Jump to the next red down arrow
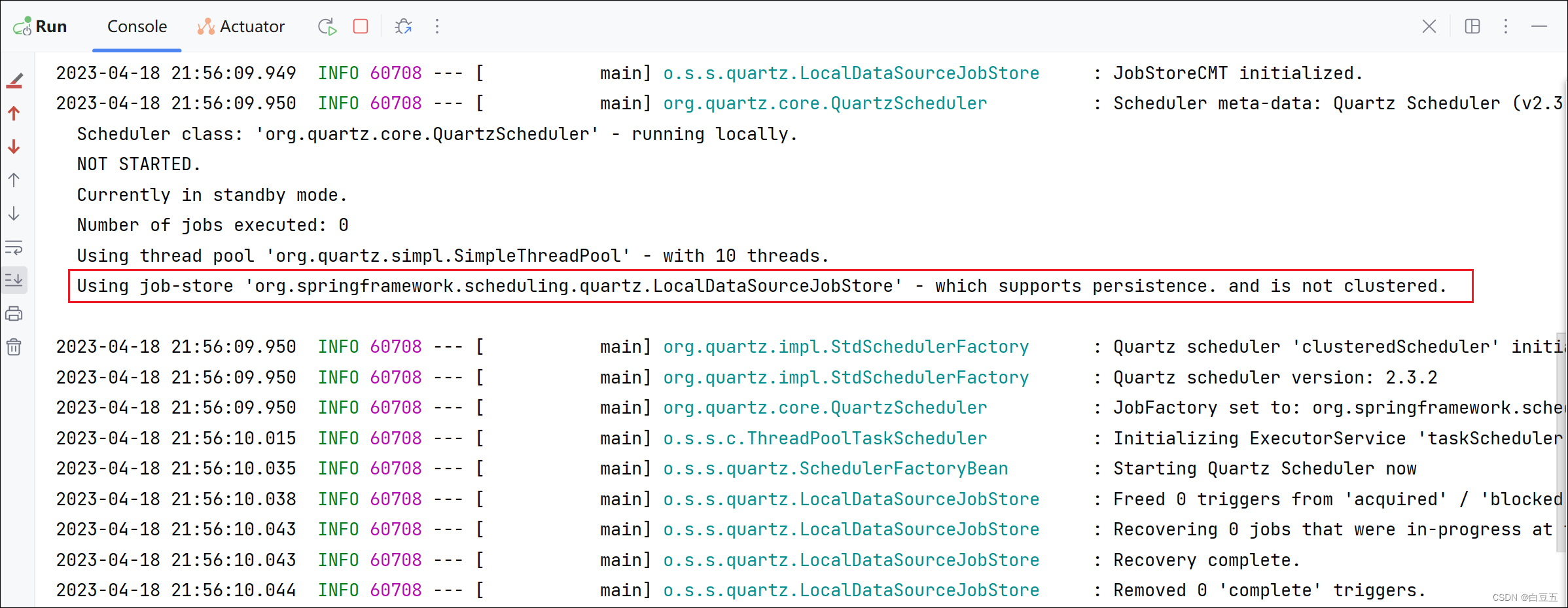Viewport: 1568px width, 608px height. (14, 147)
